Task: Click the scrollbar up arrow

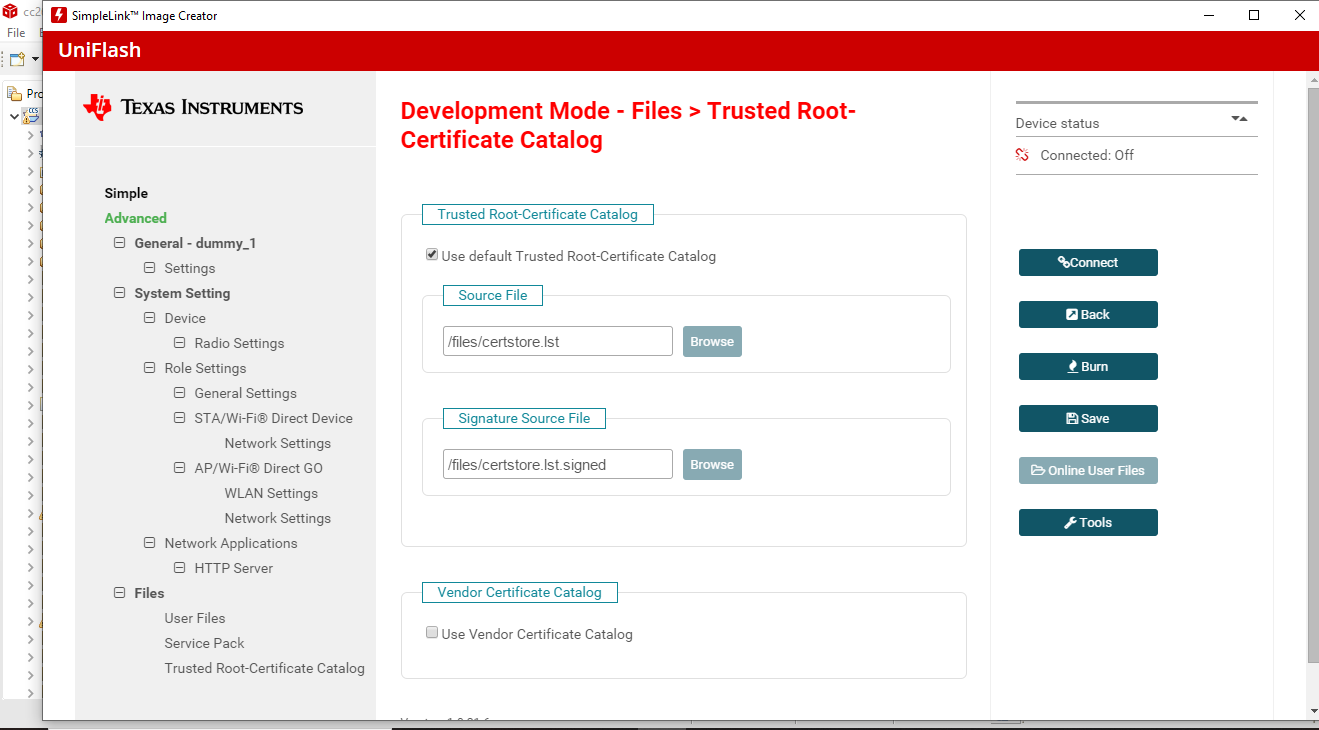Action: coord(1313,78)
